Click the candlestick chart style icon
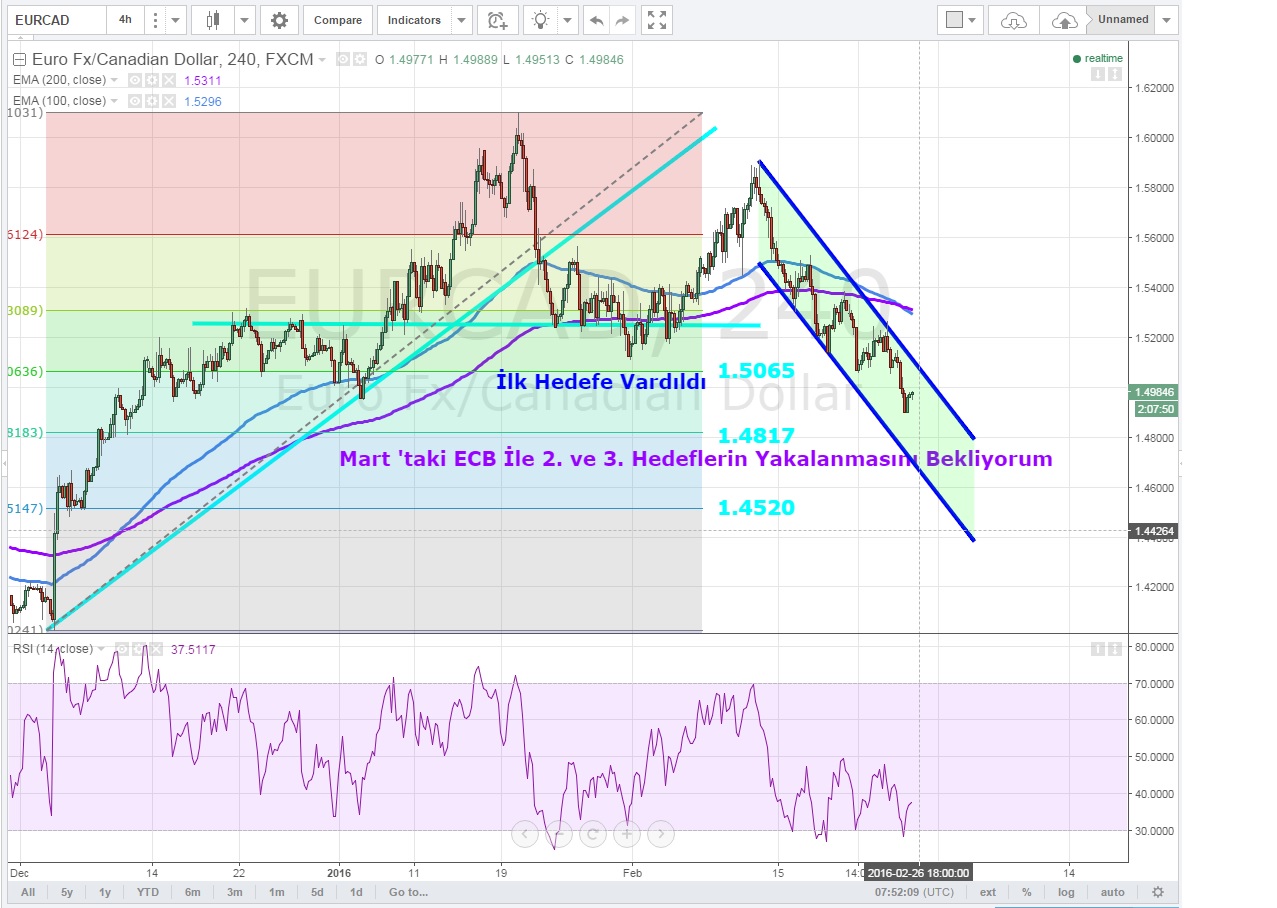 click(211, 20)
